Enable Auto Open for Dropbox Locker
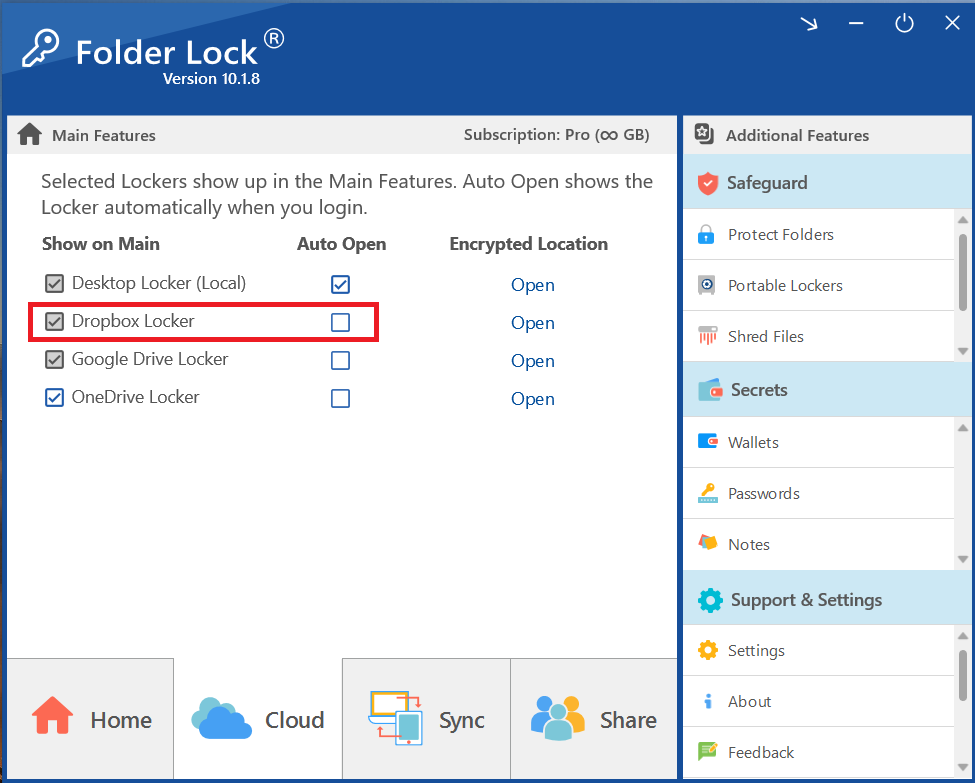Viewport: 975px width, 783px height. (340, 322)
